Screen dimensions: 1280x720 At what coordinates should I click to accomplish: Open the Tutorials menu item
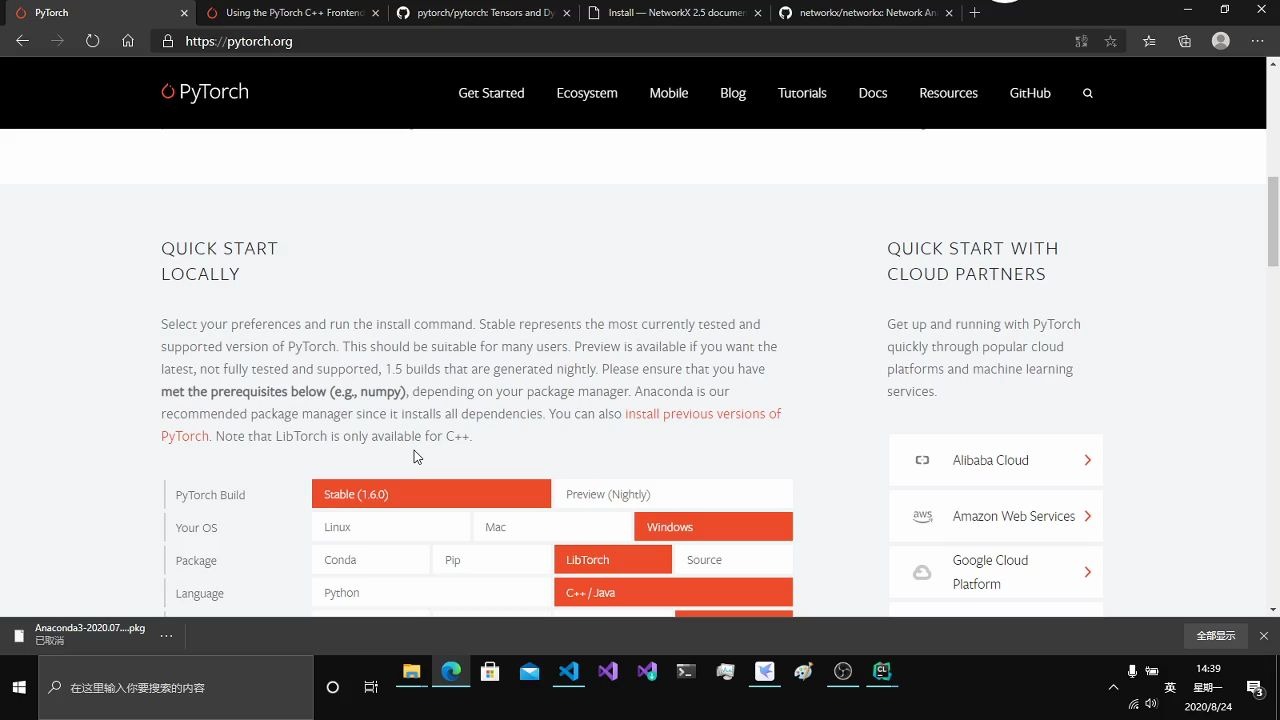802,93
